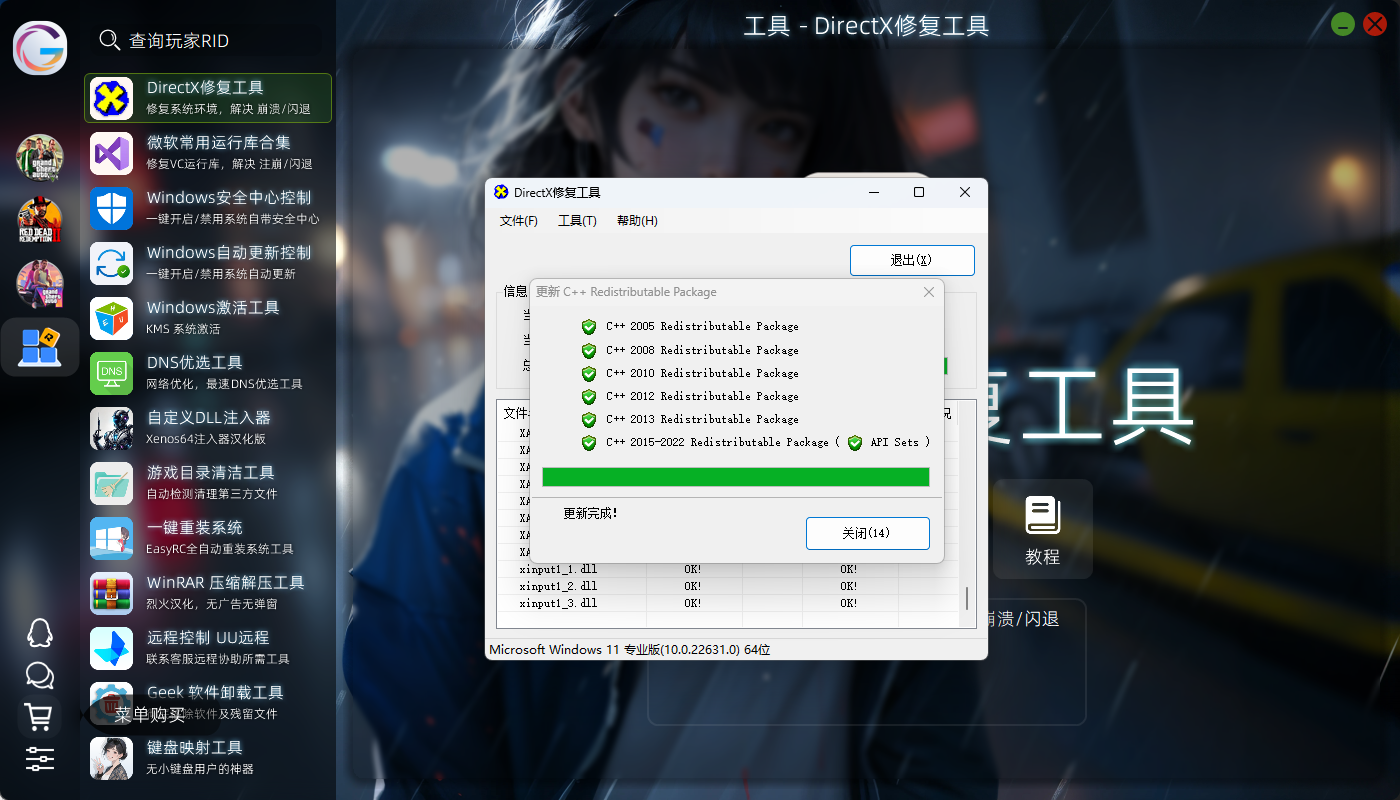Click the 关闭(14) button
1400x800 pixels.
[x=867, y=533]
